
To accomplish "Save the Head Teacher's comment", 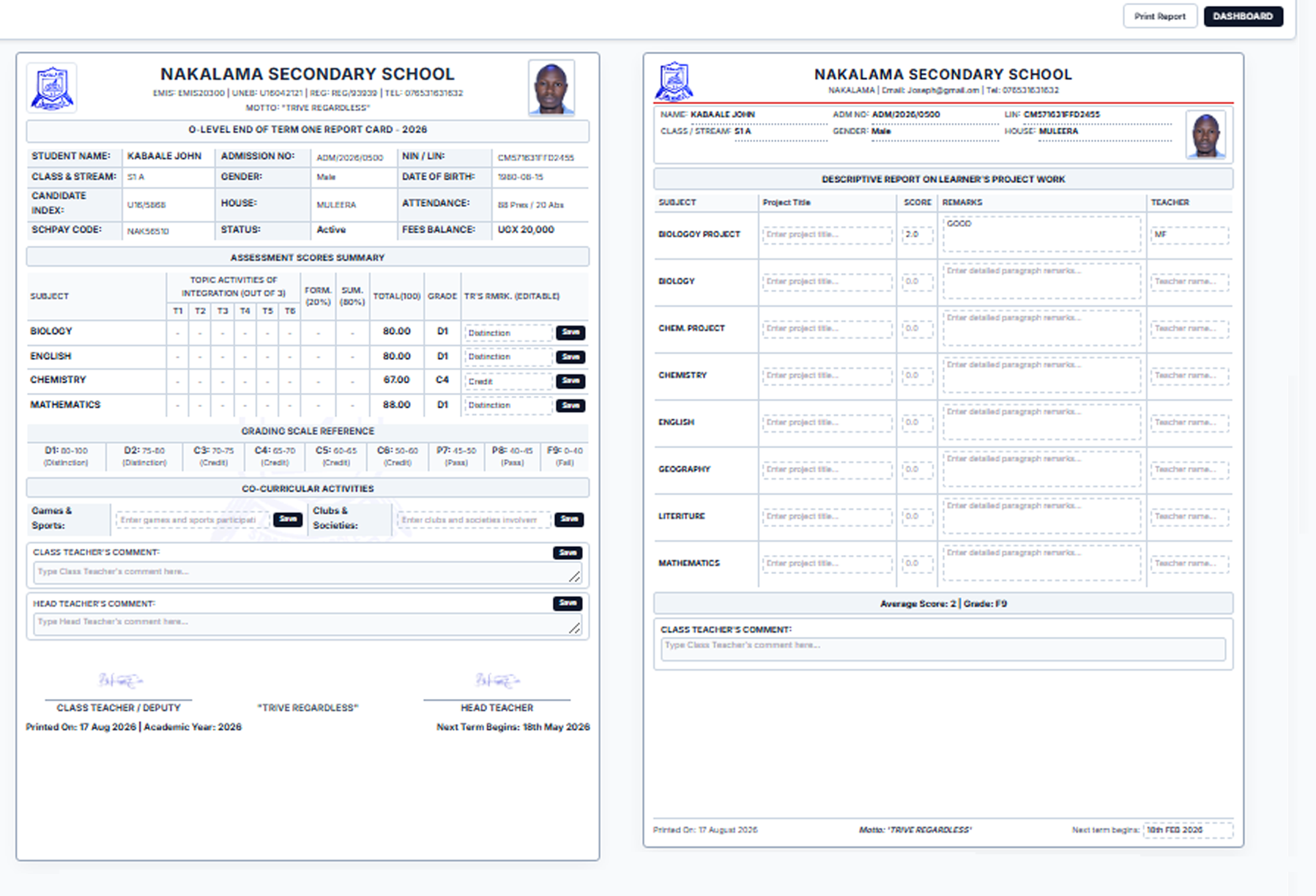I will click(568, 603).
